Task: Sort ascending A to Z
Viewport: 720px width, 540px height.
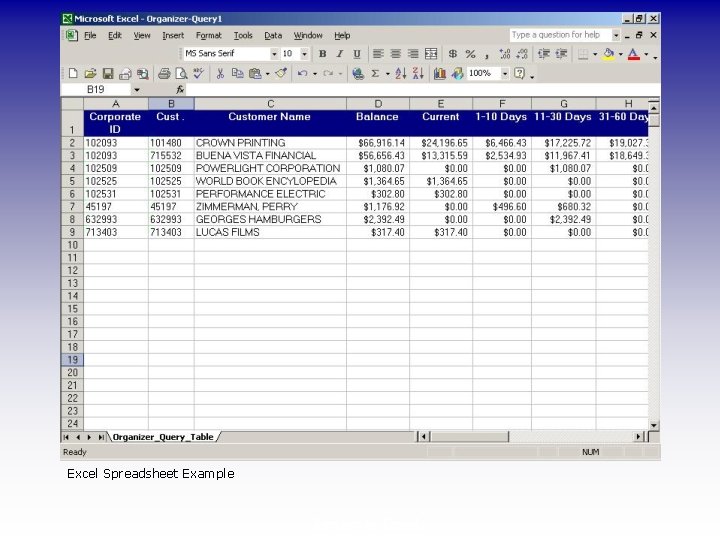Action: click(x=400, y=73)
